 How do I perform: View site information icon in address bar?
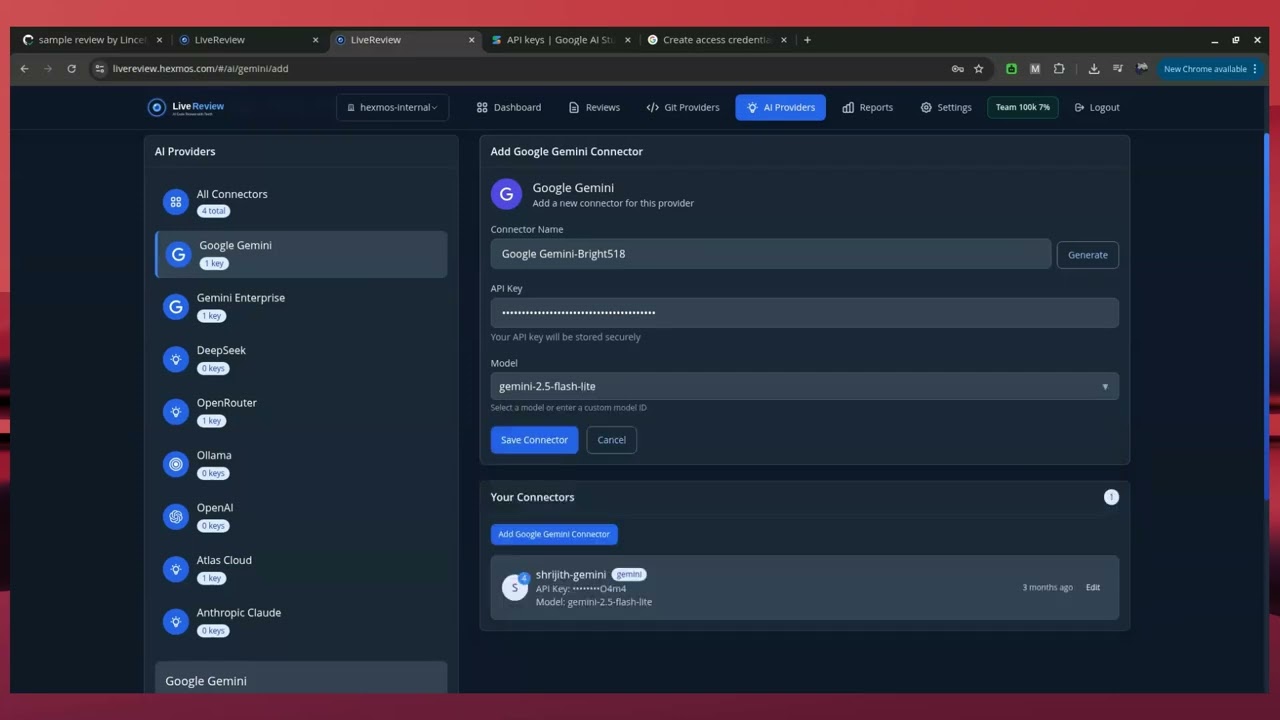pyautogui.click(x=99, y=69)
